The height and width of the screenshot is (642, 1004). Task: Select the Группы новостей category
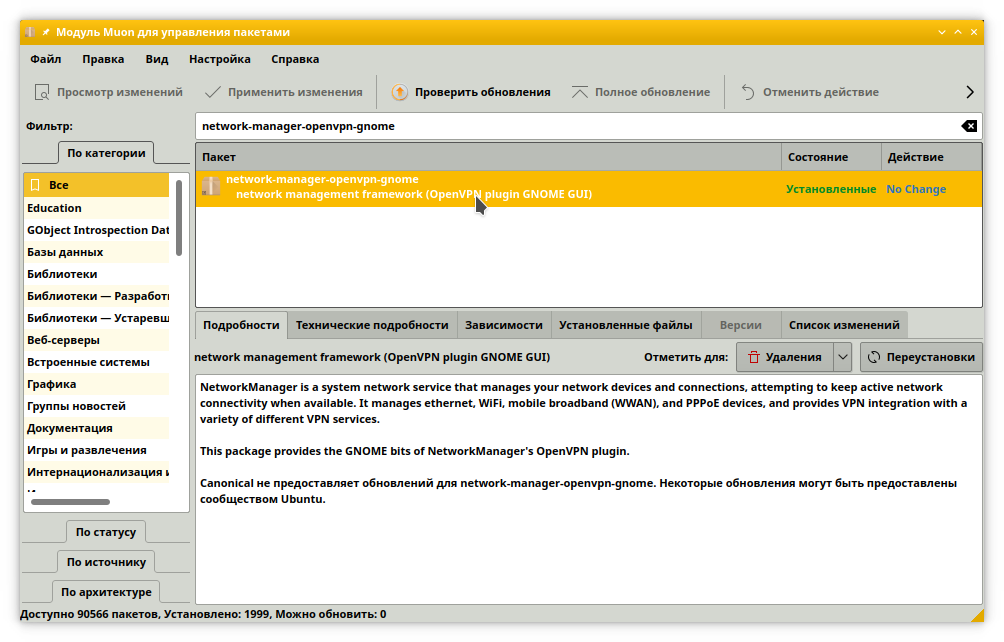click(97, 406)
